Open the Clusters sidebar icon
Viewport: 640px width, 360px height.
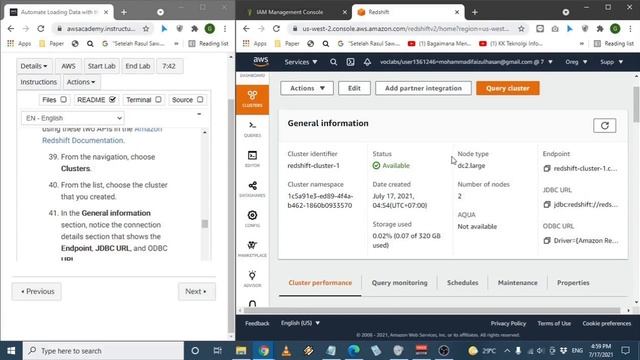(252, 99)
